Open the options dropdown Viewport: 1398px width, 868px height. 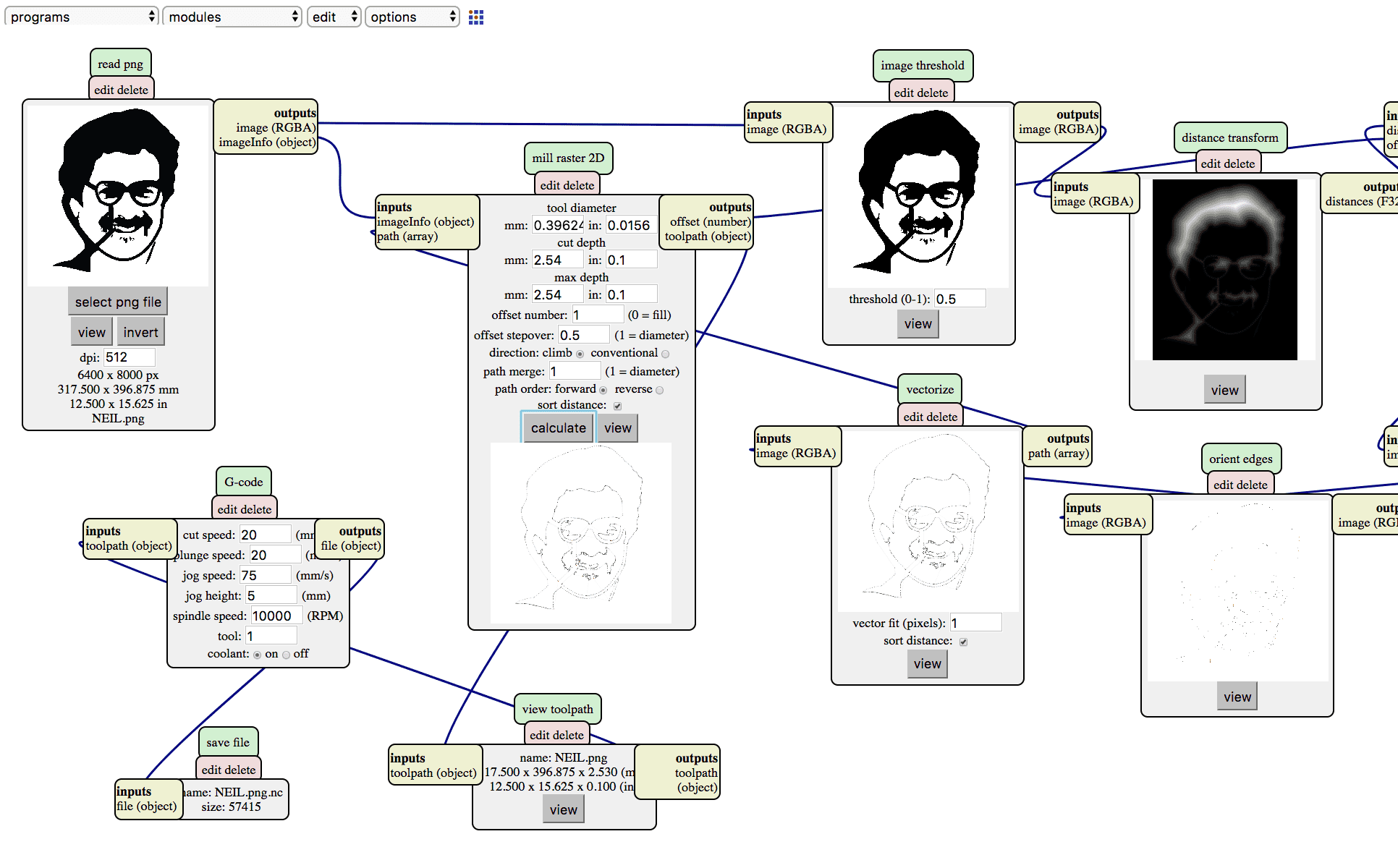[x=412, y=17]
